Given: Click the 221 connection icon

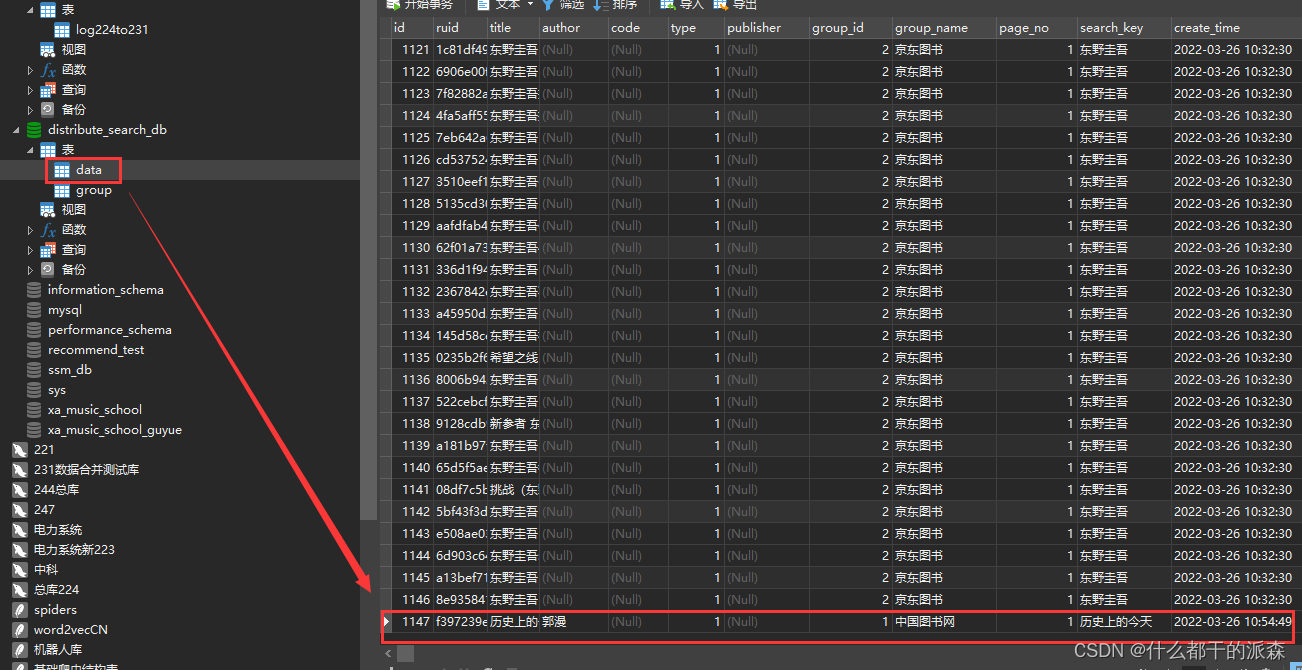Looking at the screenshot, I should click(19, 450).
